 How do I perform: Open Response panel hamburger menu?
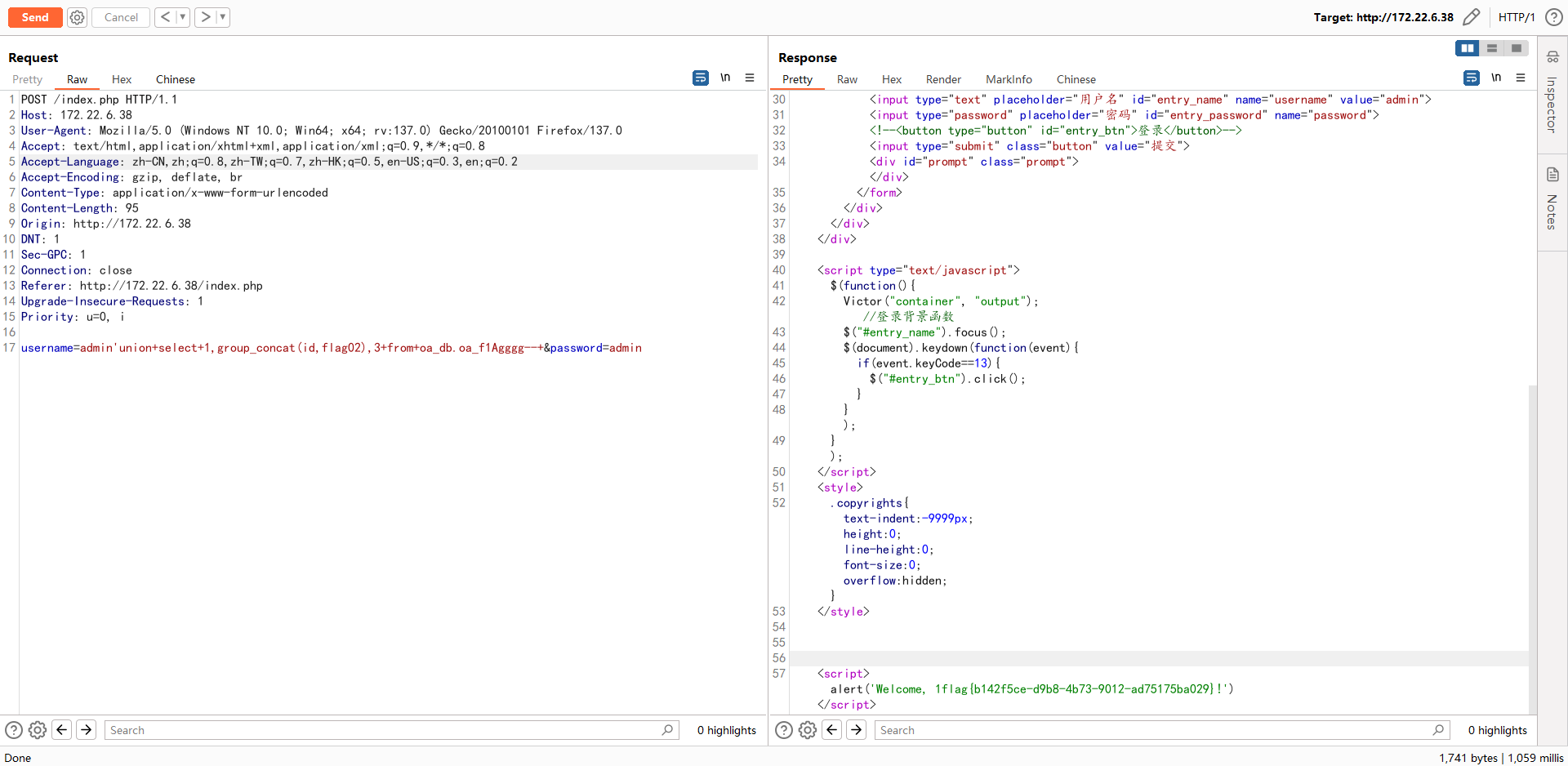(x=1521, y=78)
